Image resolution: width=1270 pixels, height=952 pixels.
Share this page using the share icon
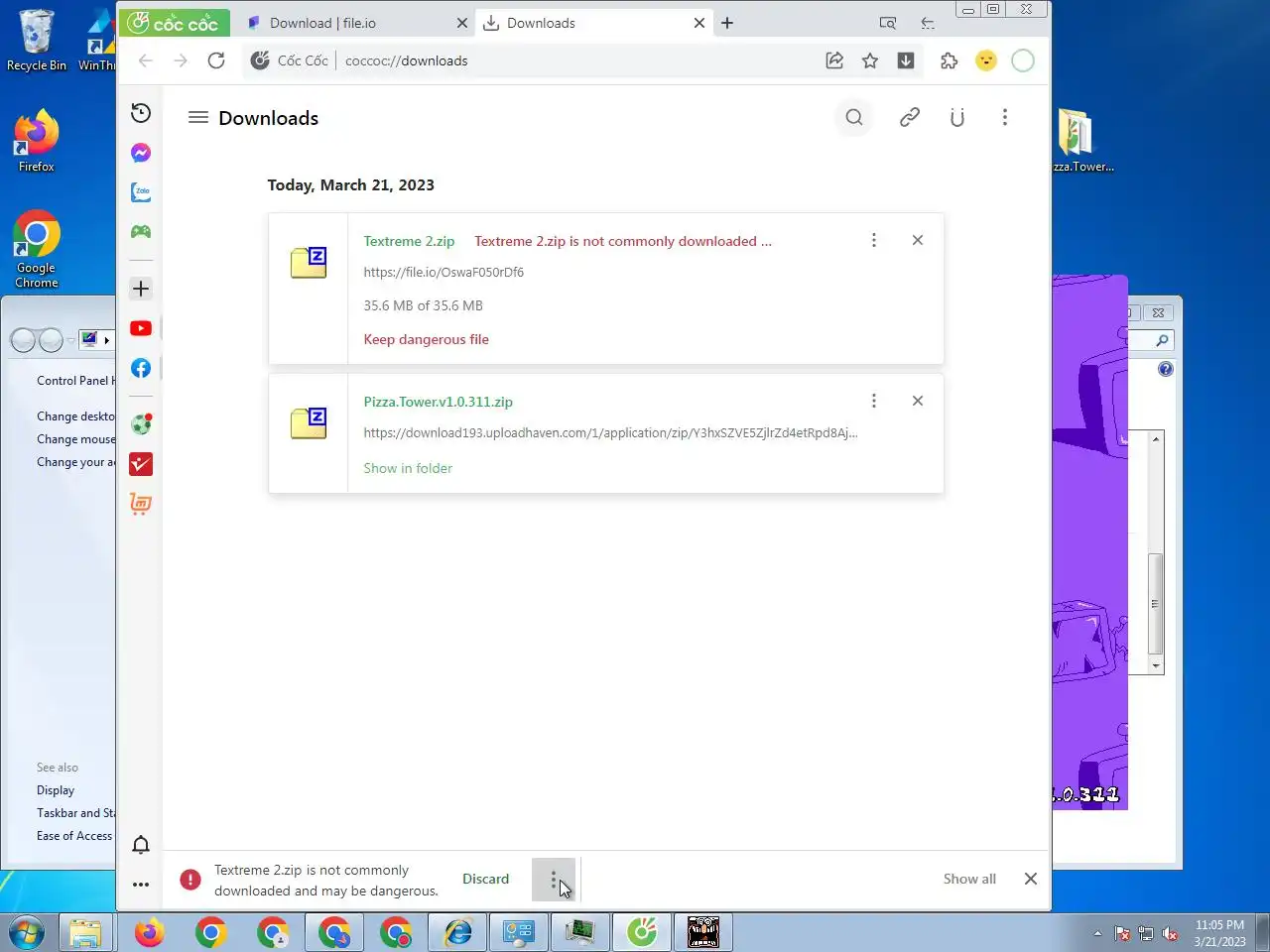coord(834,60)
